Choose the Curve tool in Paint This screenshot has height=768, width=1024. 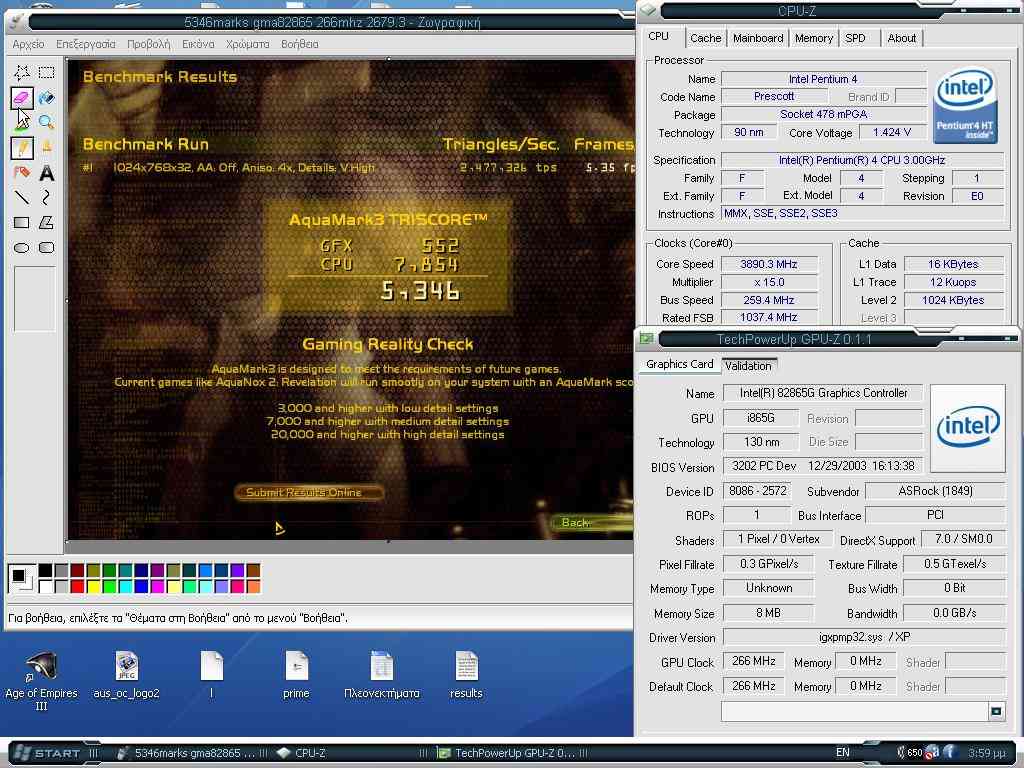coord(46,197)
